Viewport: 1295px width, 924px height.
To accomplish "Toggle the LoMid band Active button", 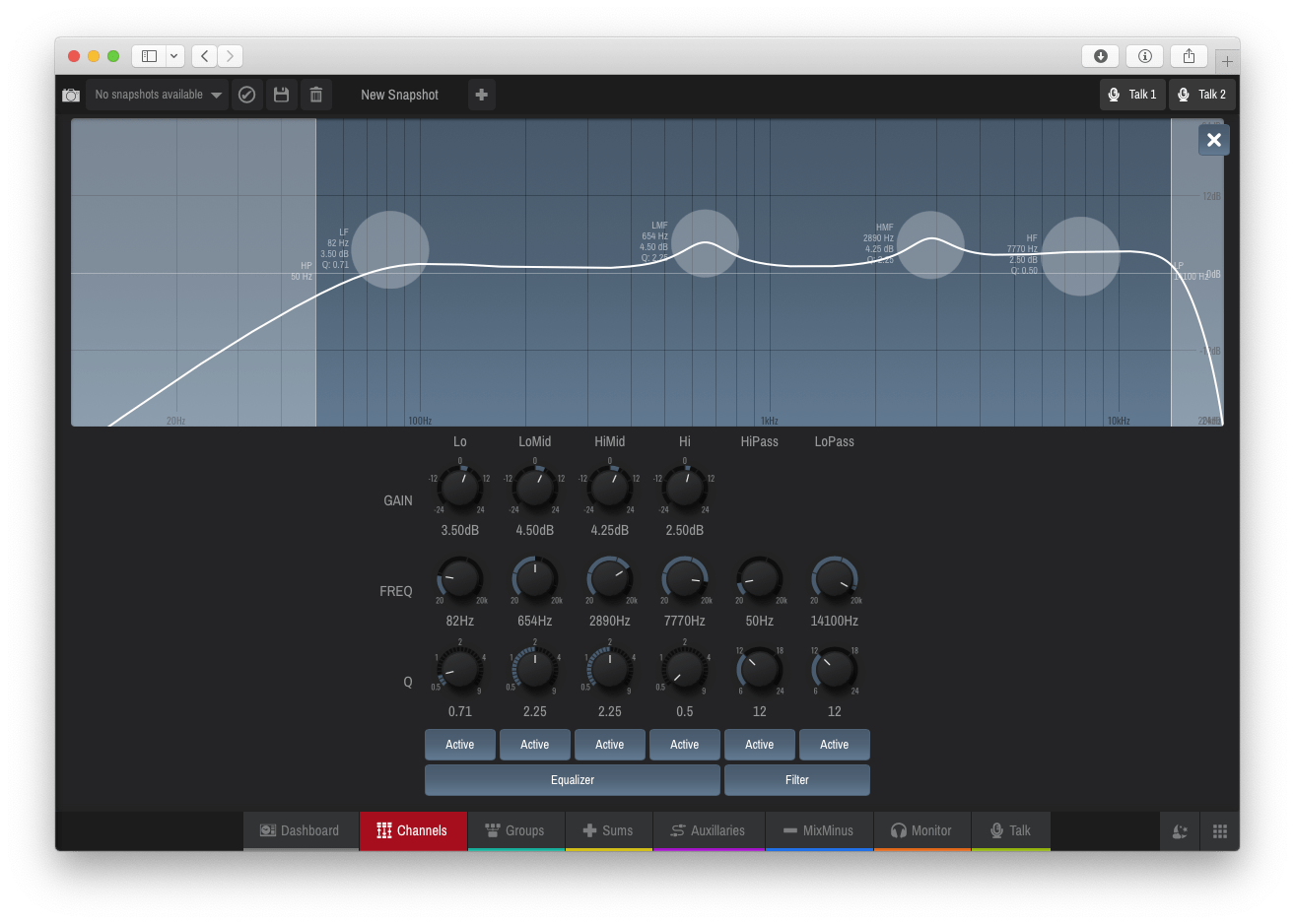I will pos(535,745).
